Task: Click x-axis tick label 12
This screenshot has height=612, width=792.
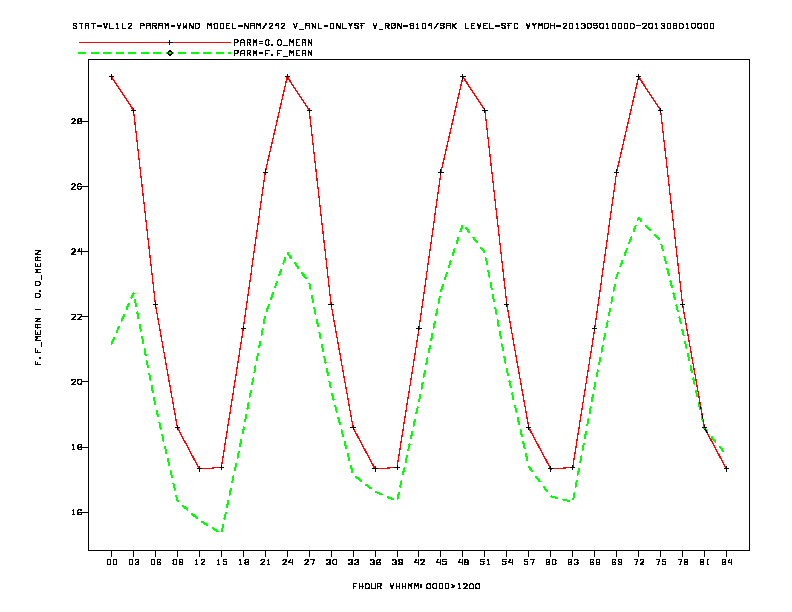Action: click(x=200, y=562)
